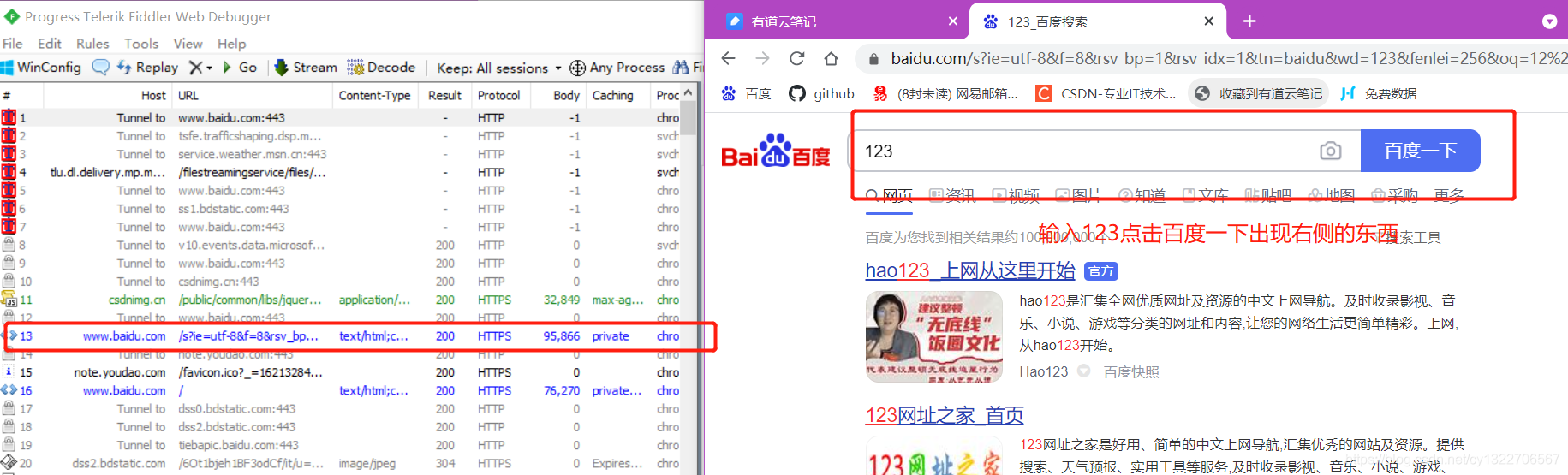The width and height of the screenshot is (1568, 475).
Task: Select session 3 service.weather.msn.cn:443
Action: [x=341, y=154]
